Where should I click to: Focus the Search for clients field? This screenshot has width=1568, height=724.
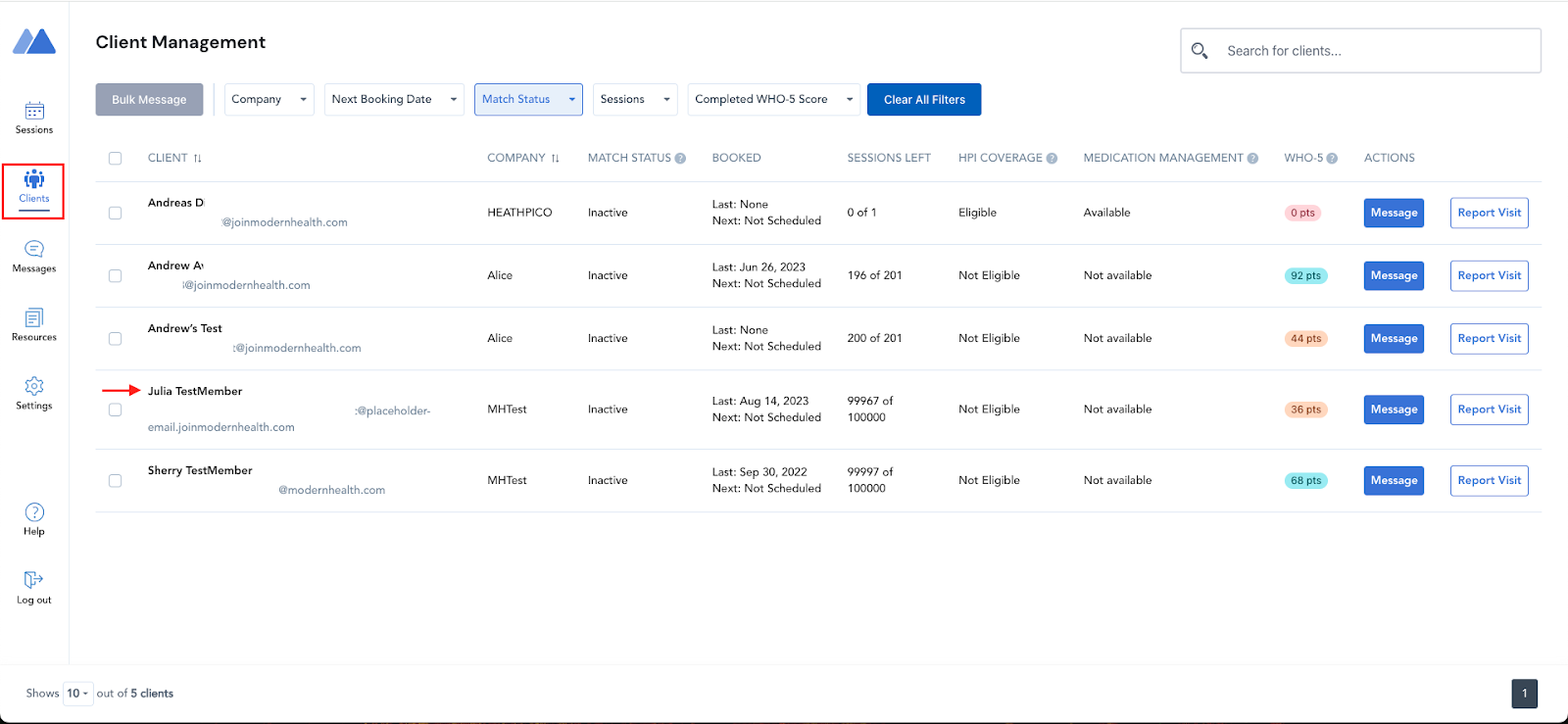click(x=1372, y=51)
